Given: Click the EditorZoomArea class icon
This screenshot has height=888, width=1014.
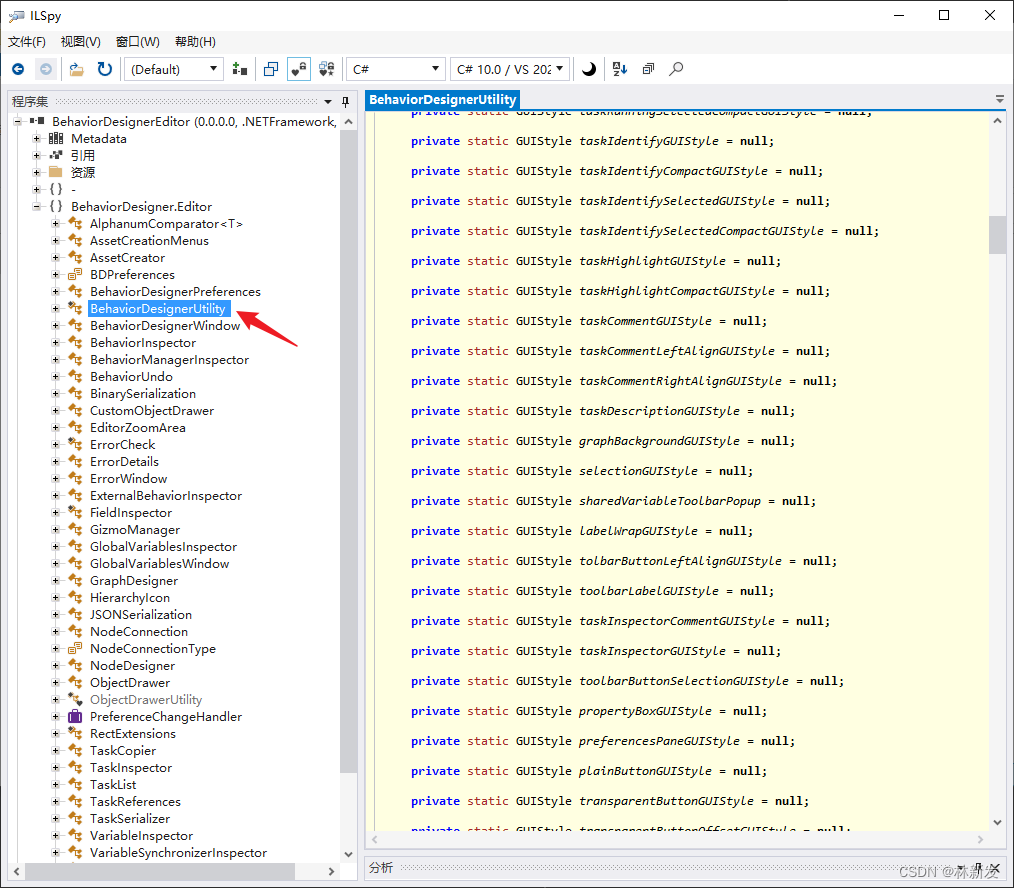Looking at the screenshot, I should point(75,428).
